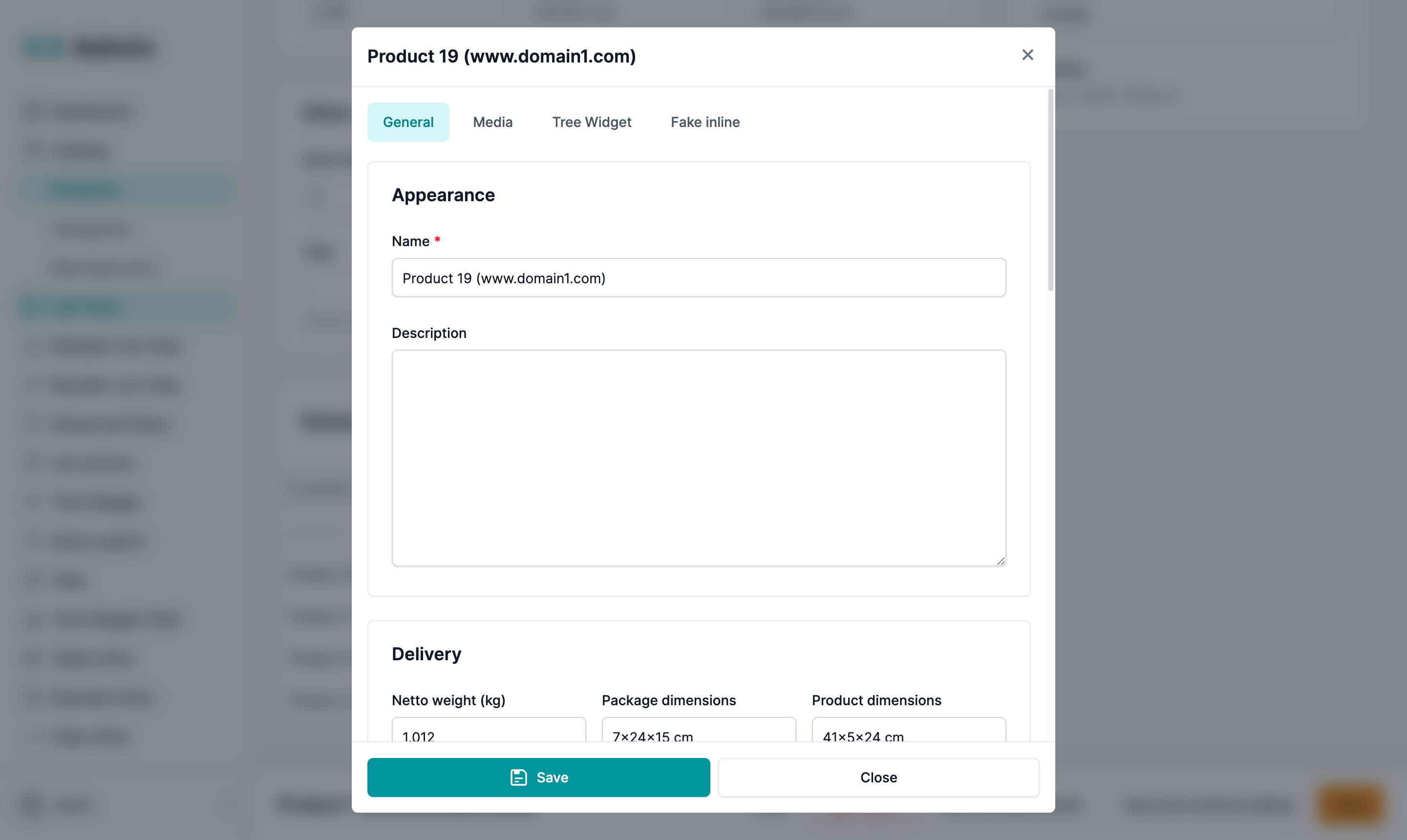Close the product dialog with the X icon
1407x840 pixels.
(1027, 55)
